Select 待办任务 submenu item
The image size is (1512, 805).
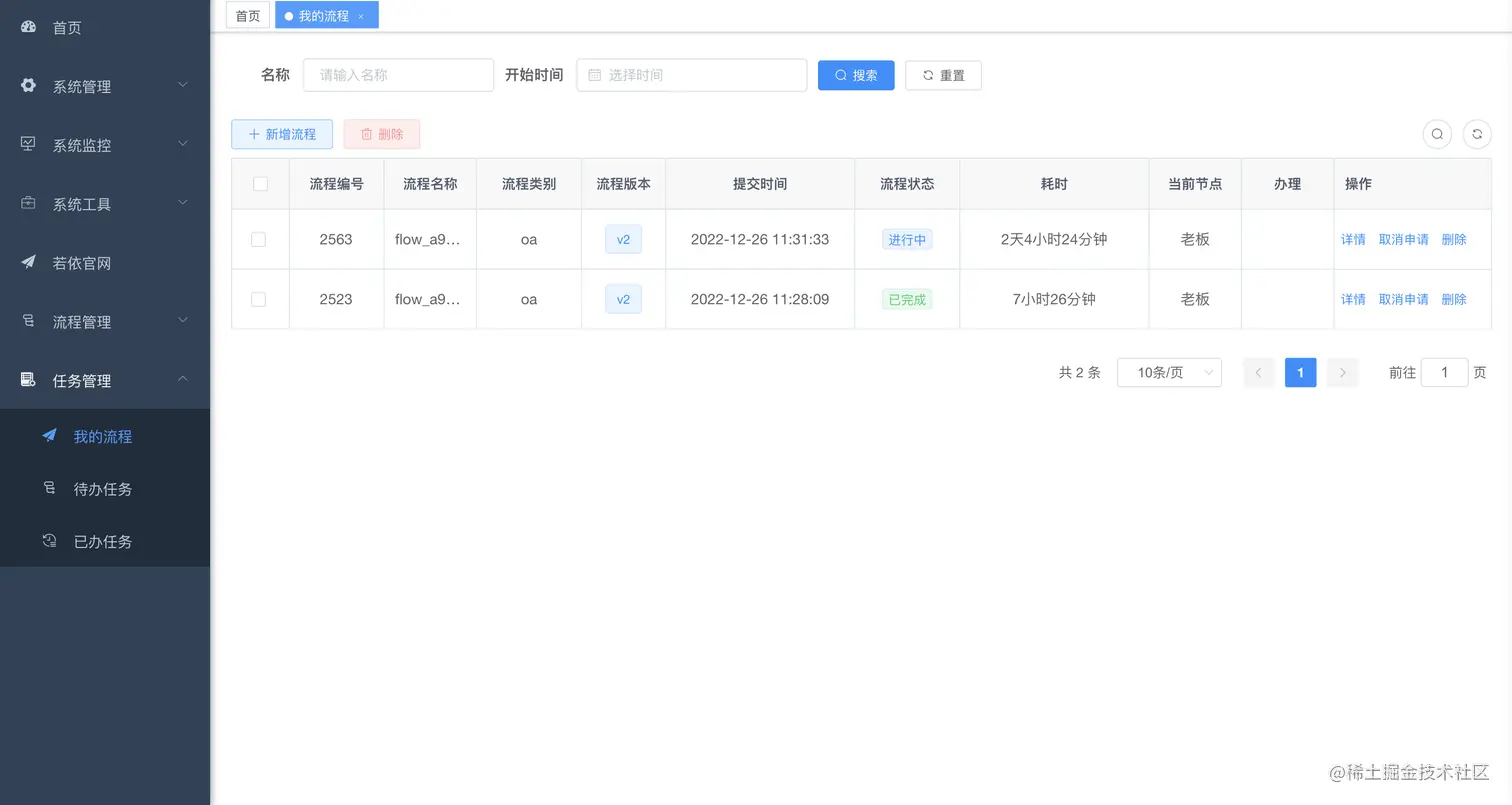click(105, 489)
